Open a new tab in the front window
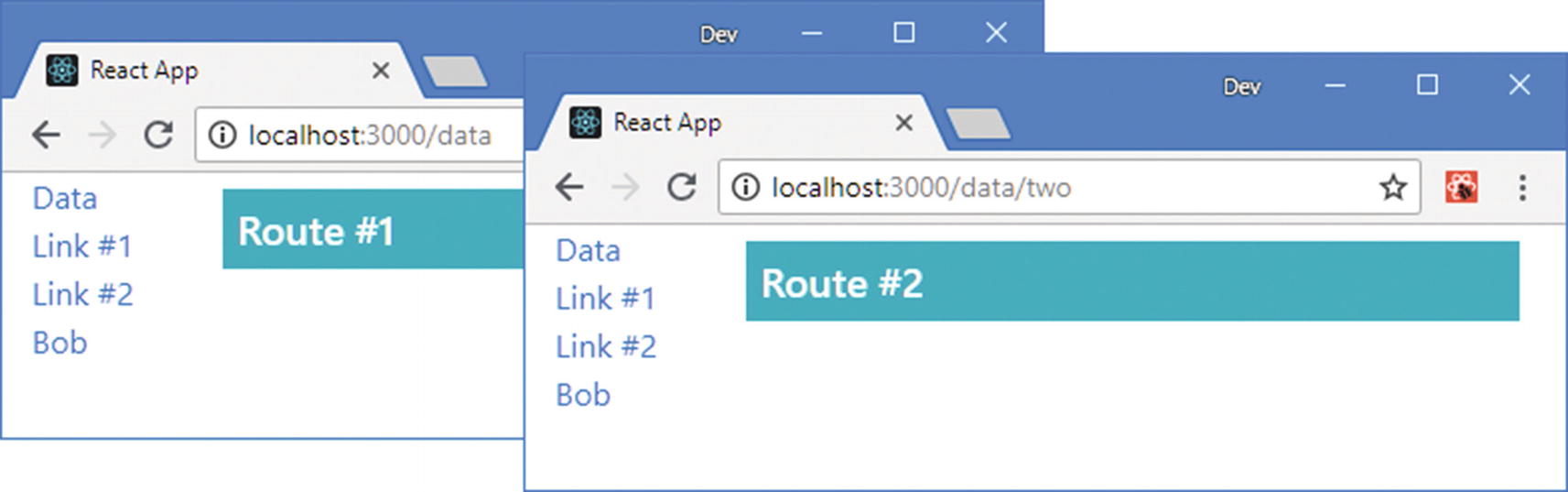 [978, 124]
